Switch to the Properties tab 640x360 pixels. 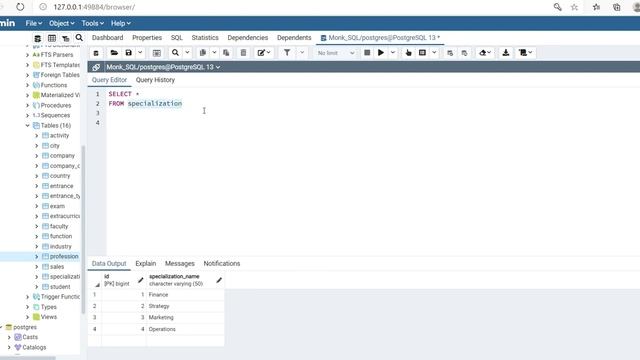tap(147, 38)
